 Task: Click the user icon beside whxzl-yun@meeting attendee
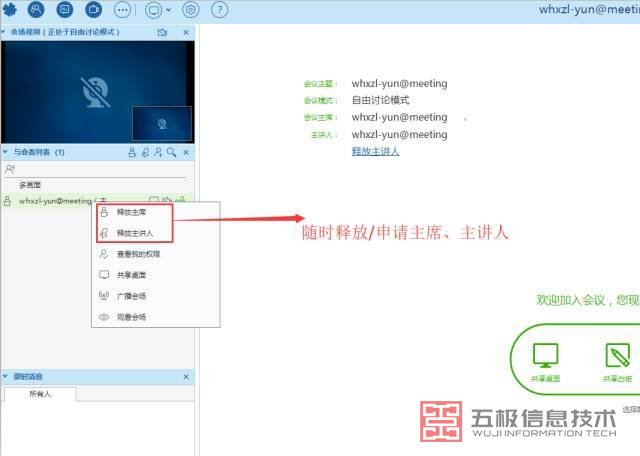click(7, 200)
